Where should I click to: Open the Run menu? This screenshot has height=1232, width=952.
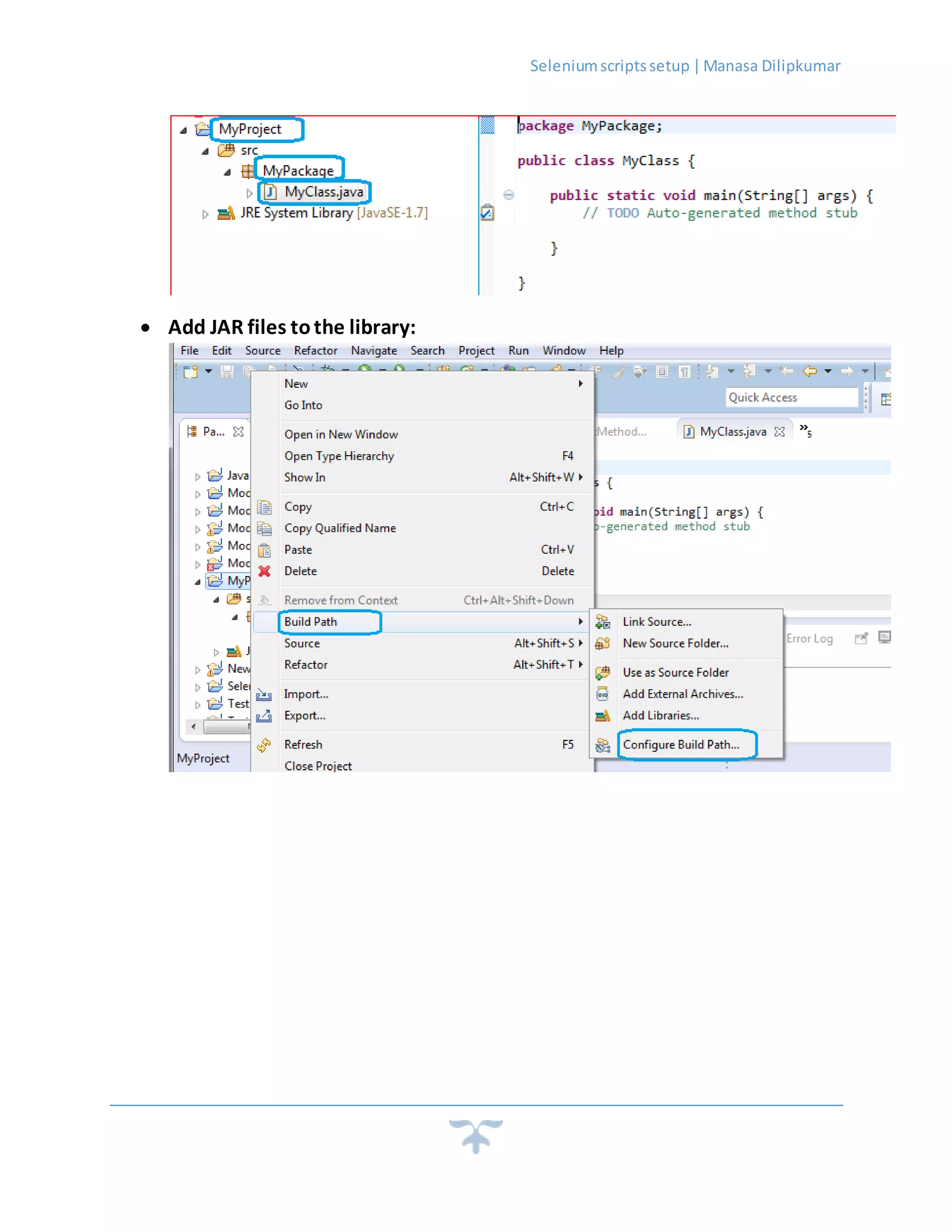(518, 351)
